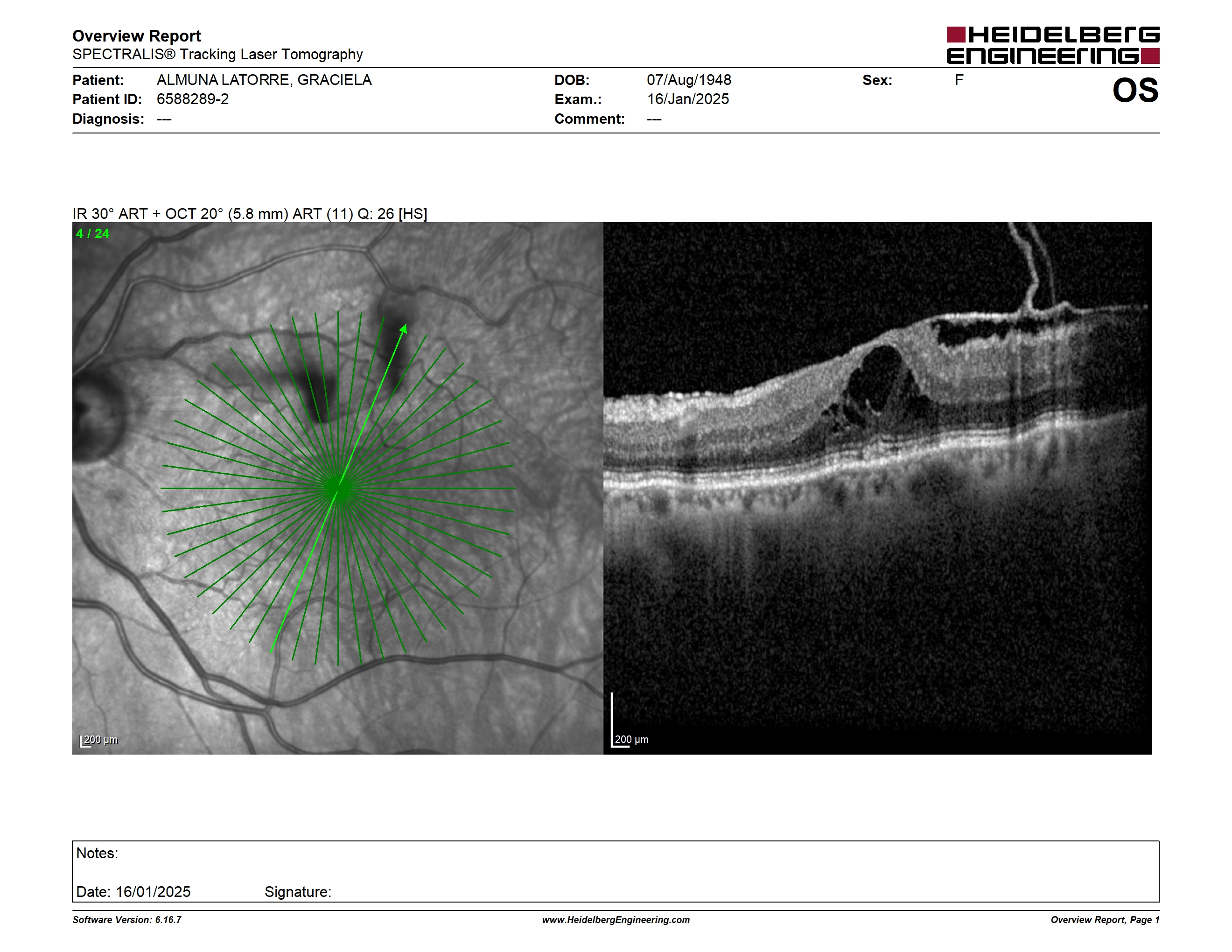This screenshot has width=1232, height=952.
Task: Click the infrared fundus image
Action: (337, 488)
